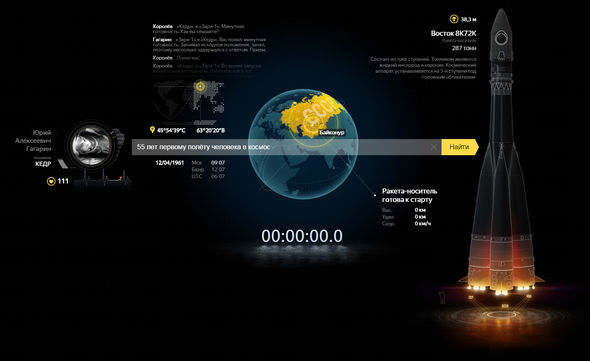Clear the search field with the X
This screenshot has width=590, height=361.
433,147
